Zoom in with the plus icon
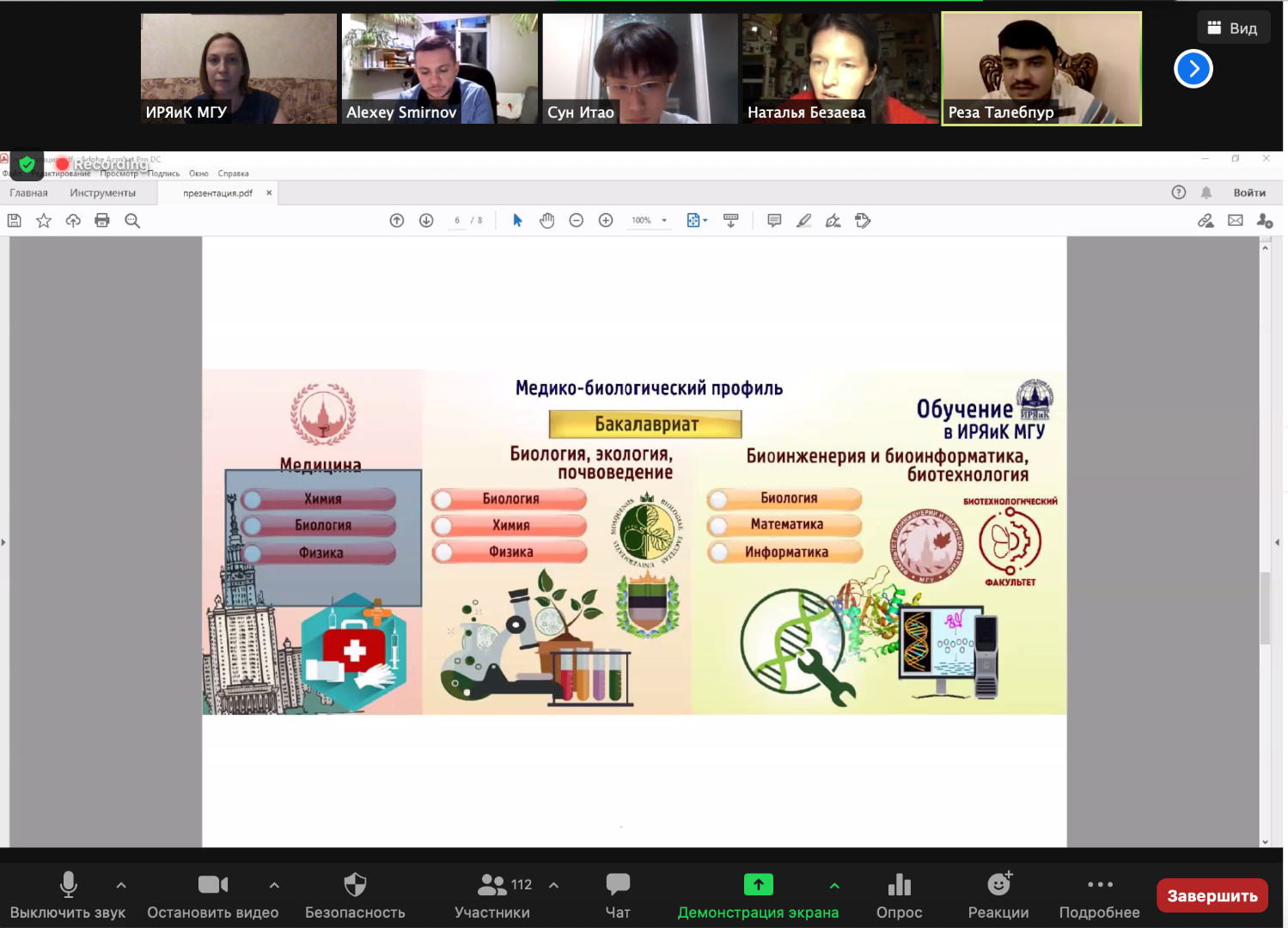The height and width of the screenshot is (928, 1288). tap(606, 221)
